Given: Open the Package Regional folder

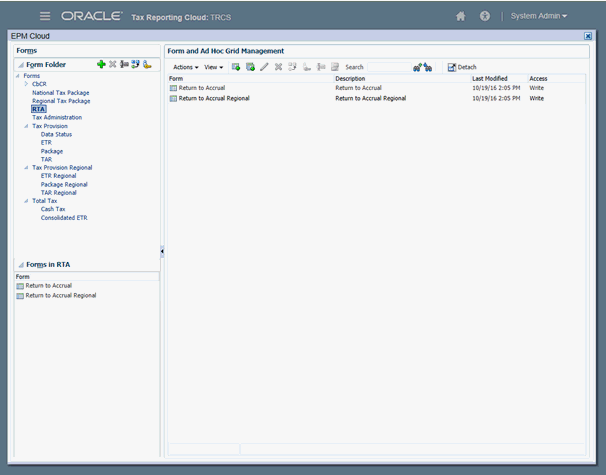Looking at the screenshot, I should (64, 184).
